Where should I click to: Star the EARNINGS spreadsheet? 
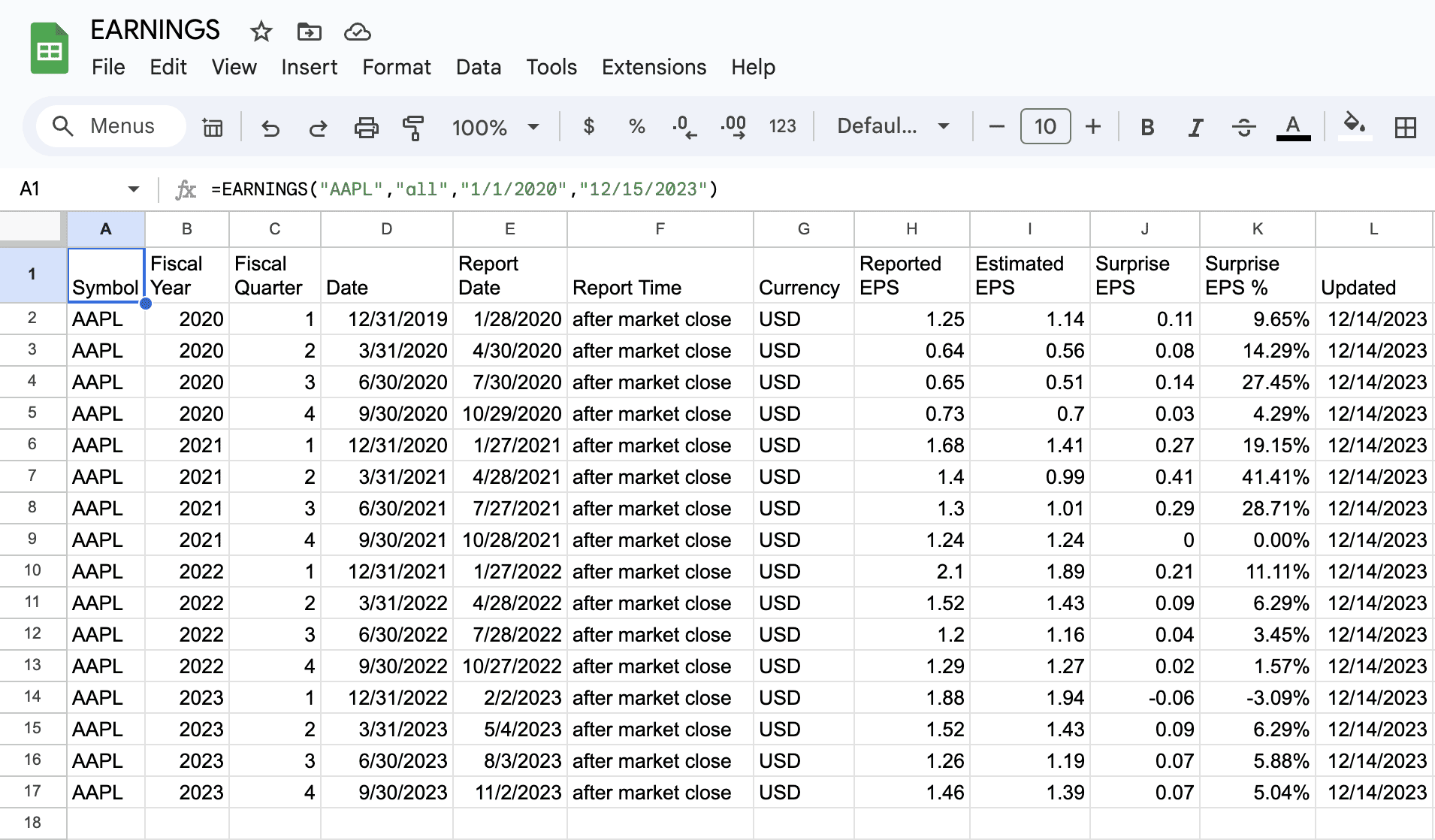tap(260, 32)
